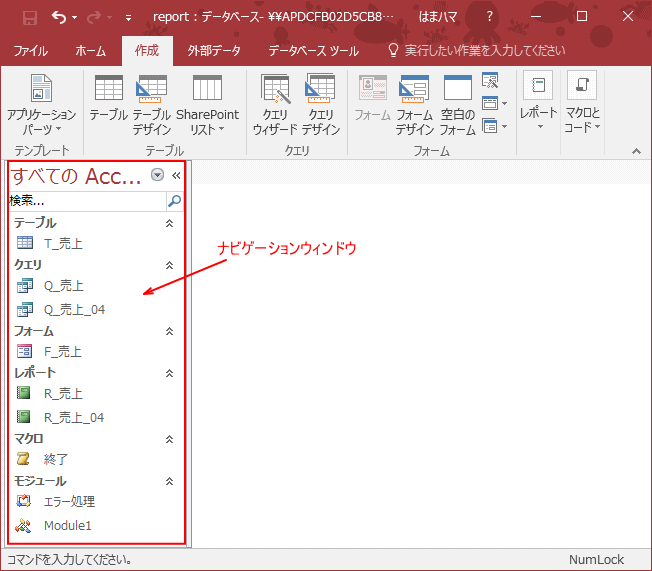Minimize the Access window
This screenshot has width=652, height=571.
tap(536, 17)
